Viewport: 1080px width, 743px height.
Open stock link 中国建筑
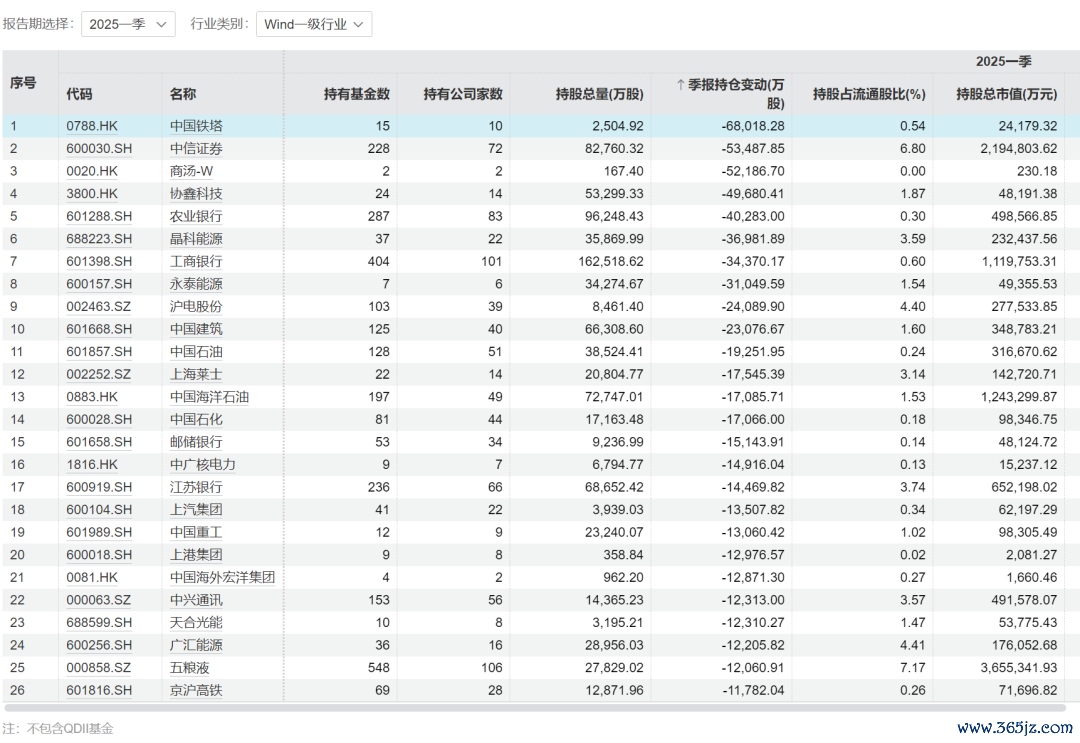click(196, 329)
